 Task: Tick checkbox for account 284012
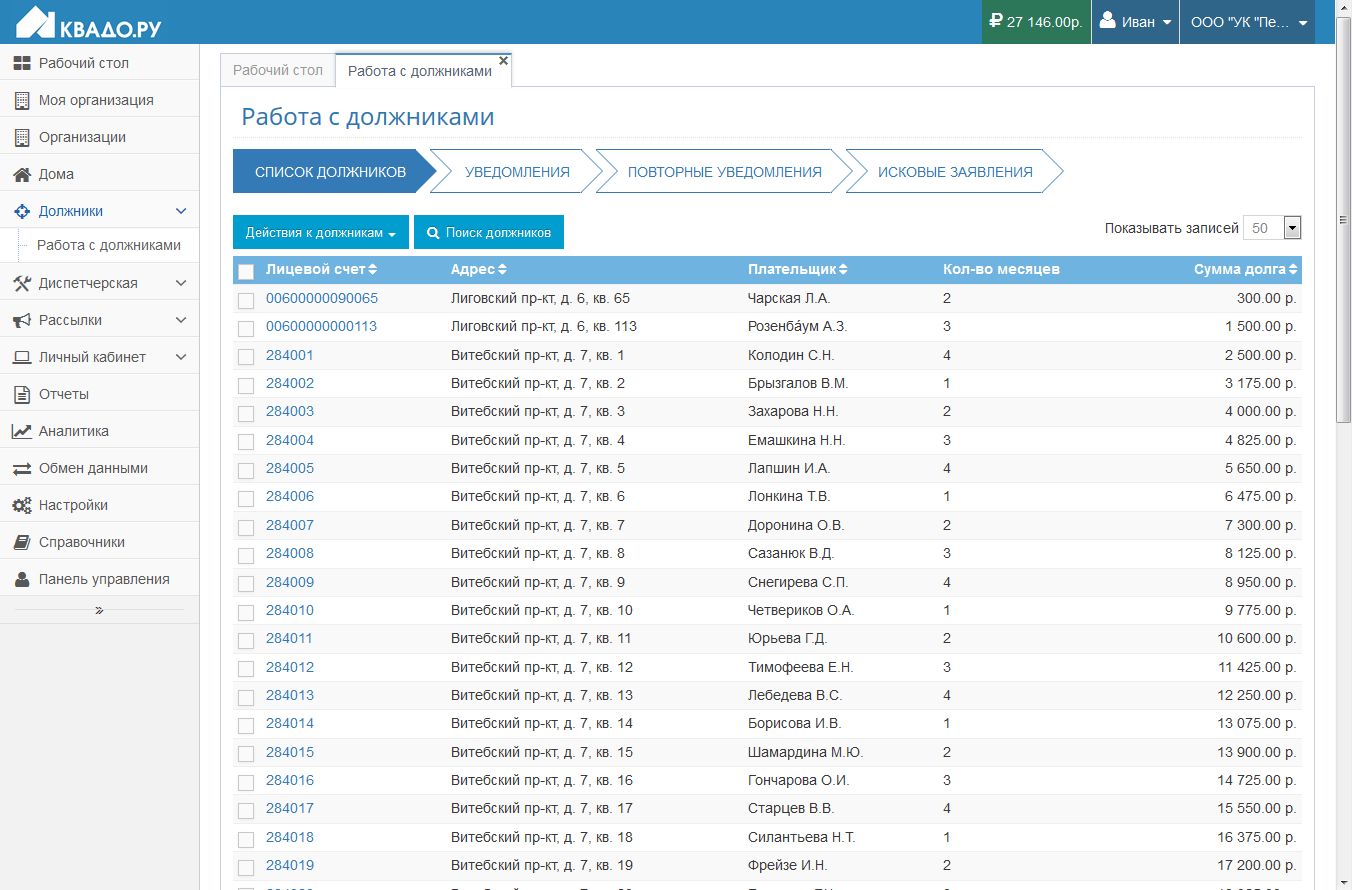click(246, 669)
